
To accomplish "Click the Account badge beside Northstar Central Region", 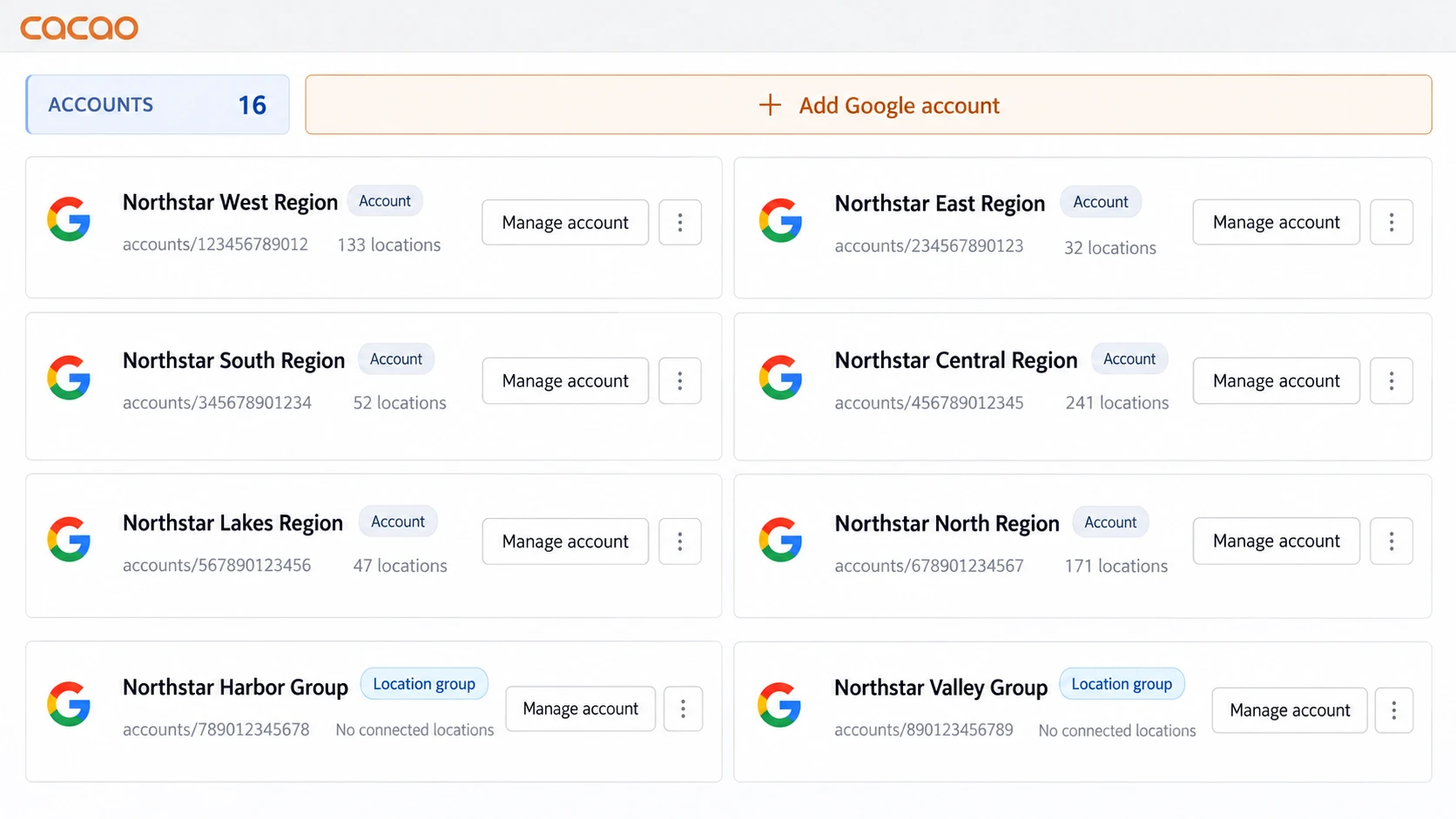I will (x=1129, y=359).
